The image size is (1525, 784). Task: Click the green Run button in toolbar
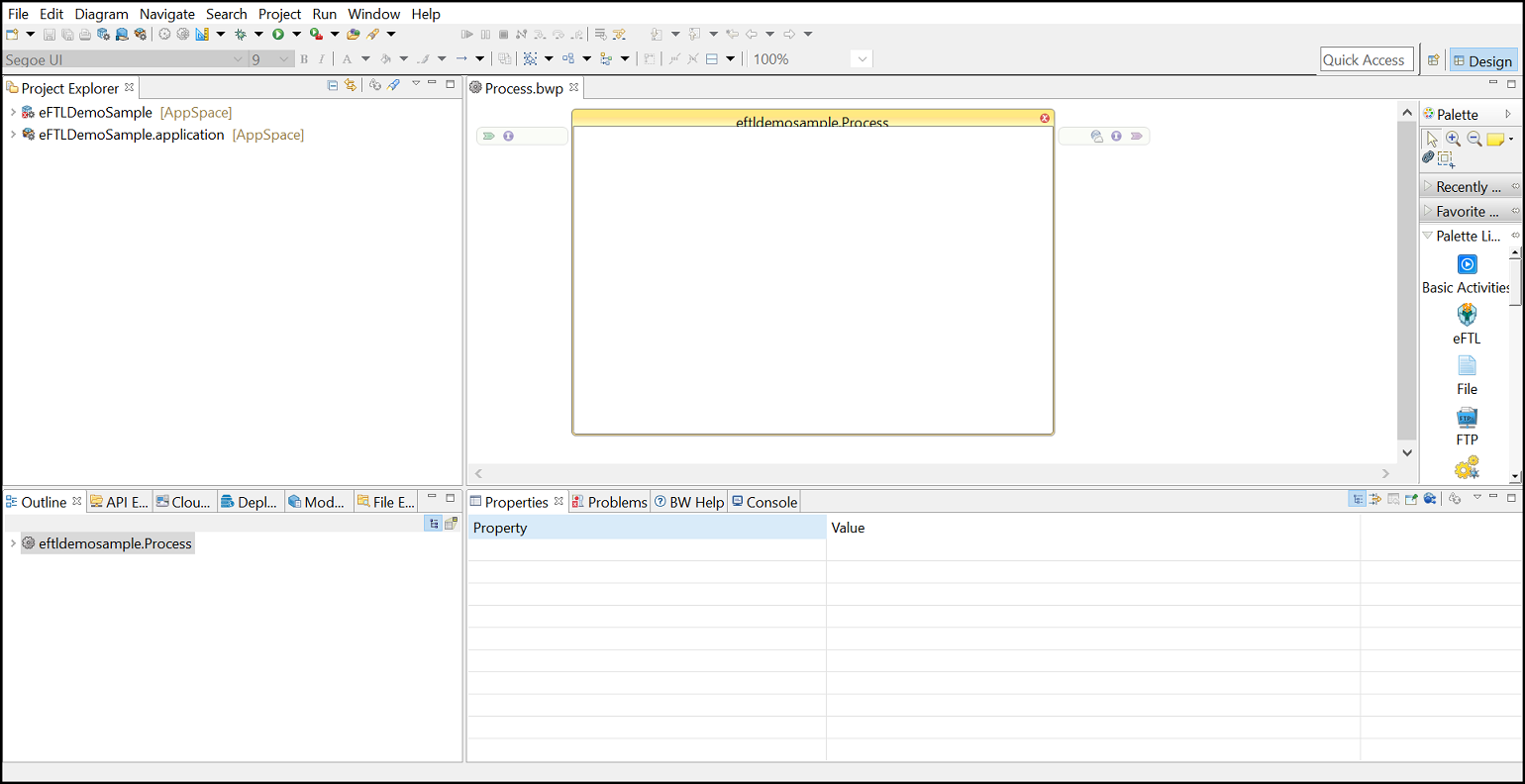tap(278, 35)
